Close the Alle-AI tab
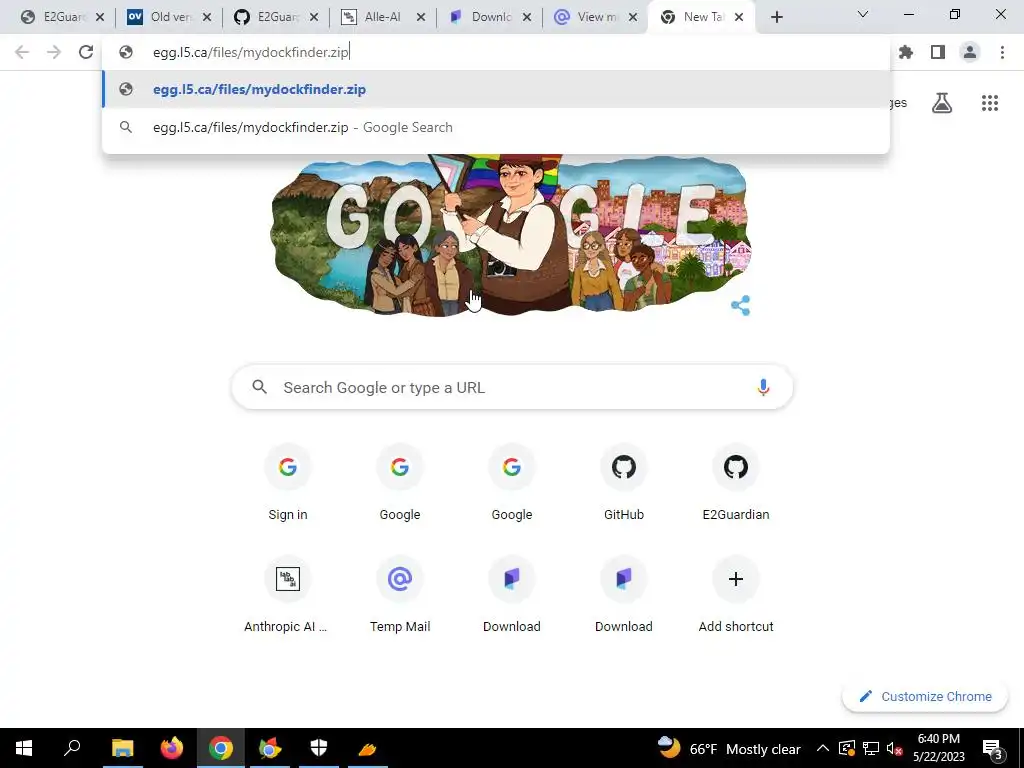1024x768 pixels. [421, 17]
